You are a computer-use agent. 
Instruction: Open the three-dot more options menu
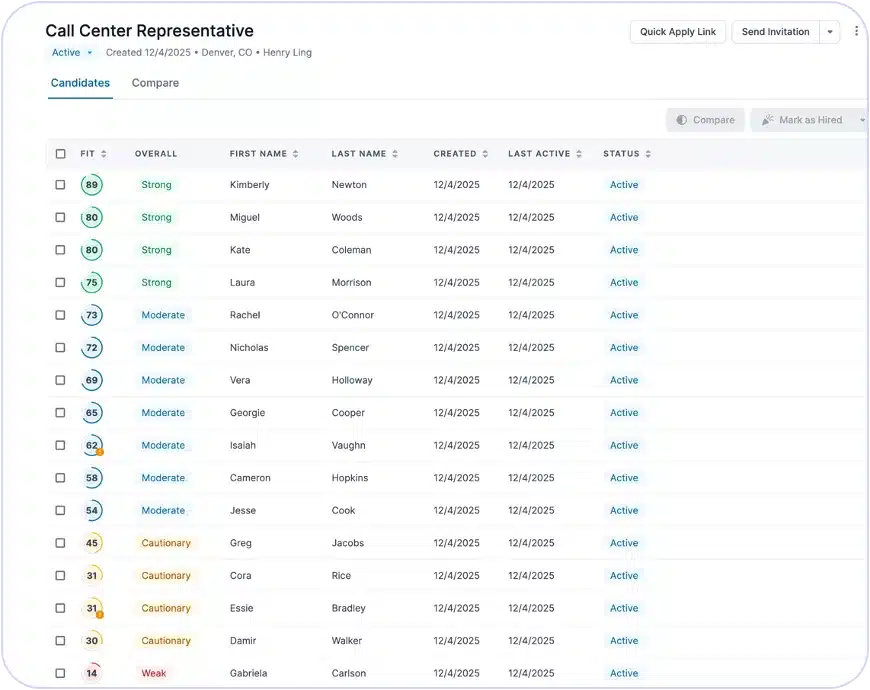(x=856, y=31)
